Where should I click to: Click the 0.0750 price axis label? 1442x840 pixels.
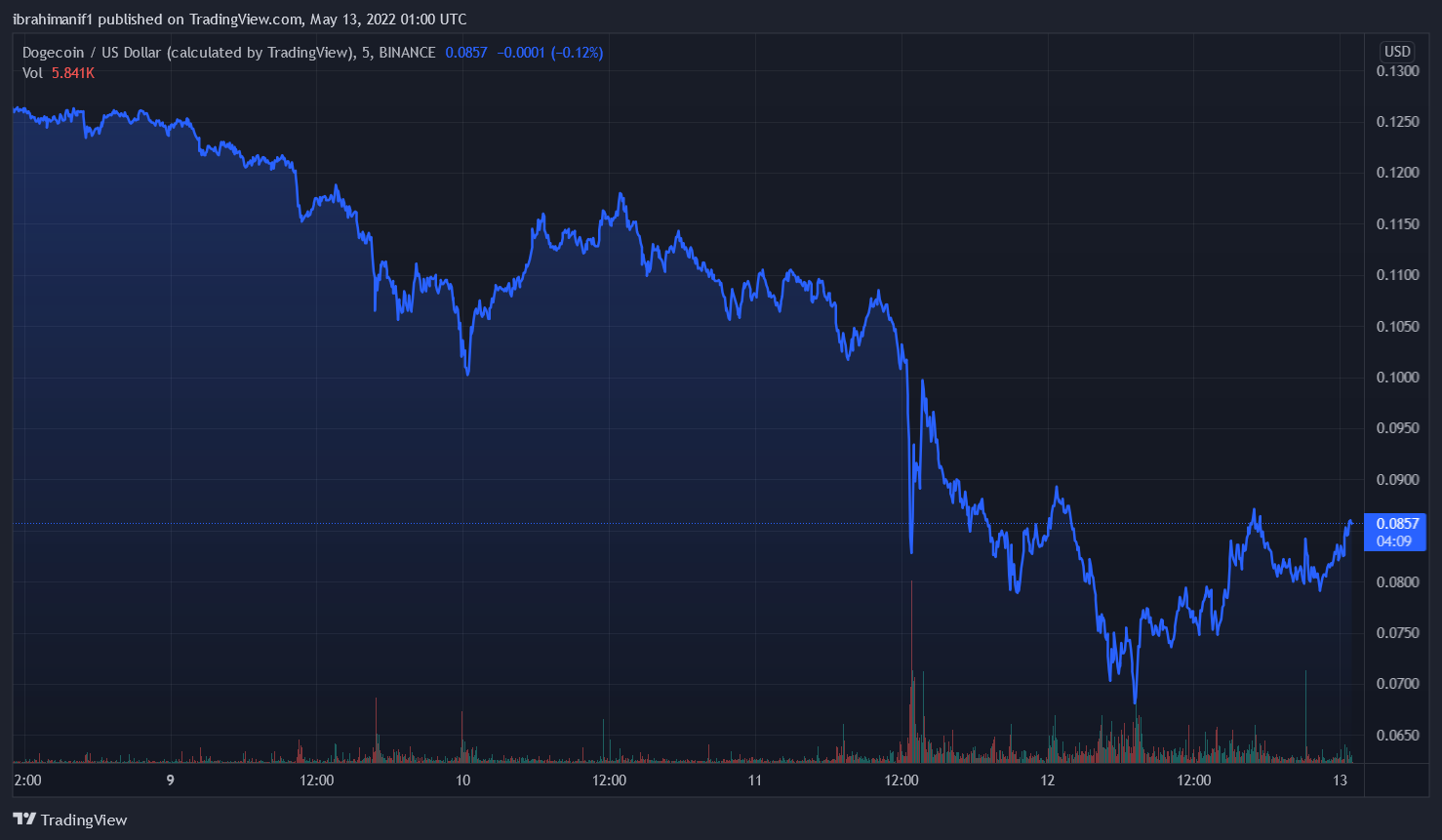tap(1397, 633)
